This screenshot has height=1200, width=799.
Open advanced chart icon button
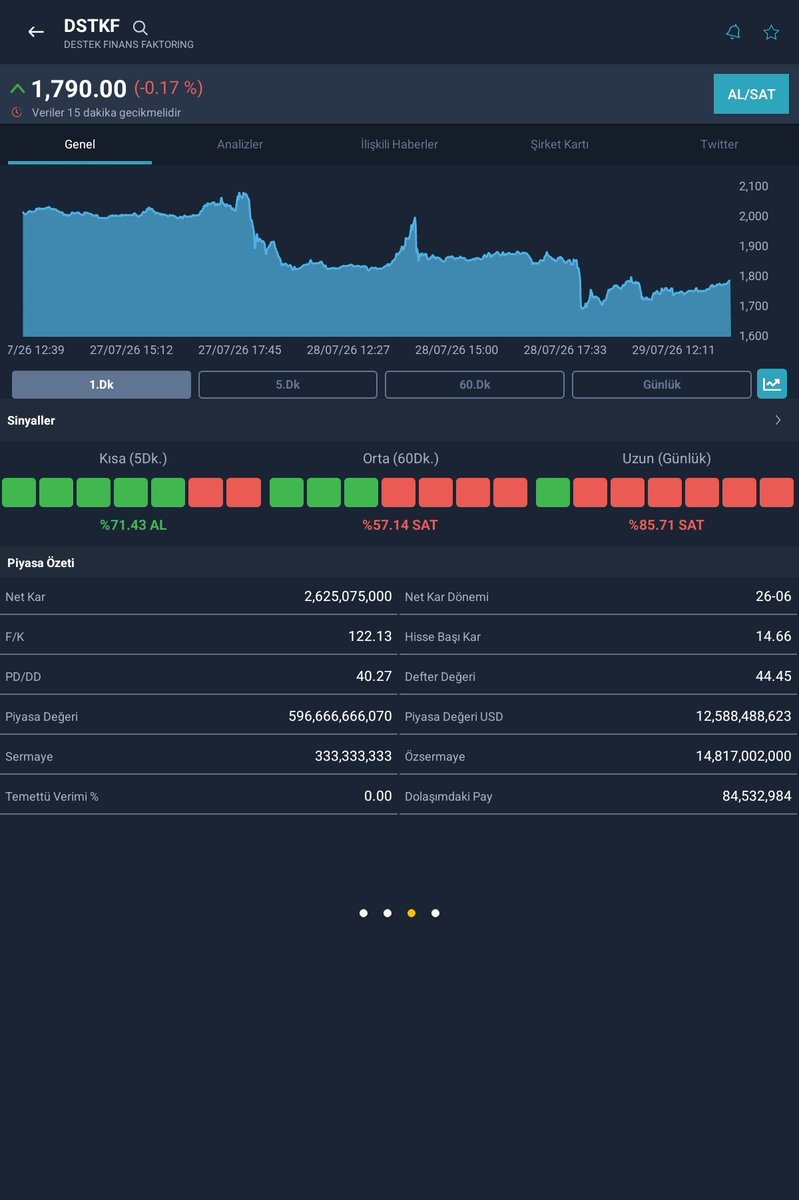tap(772, 384)
